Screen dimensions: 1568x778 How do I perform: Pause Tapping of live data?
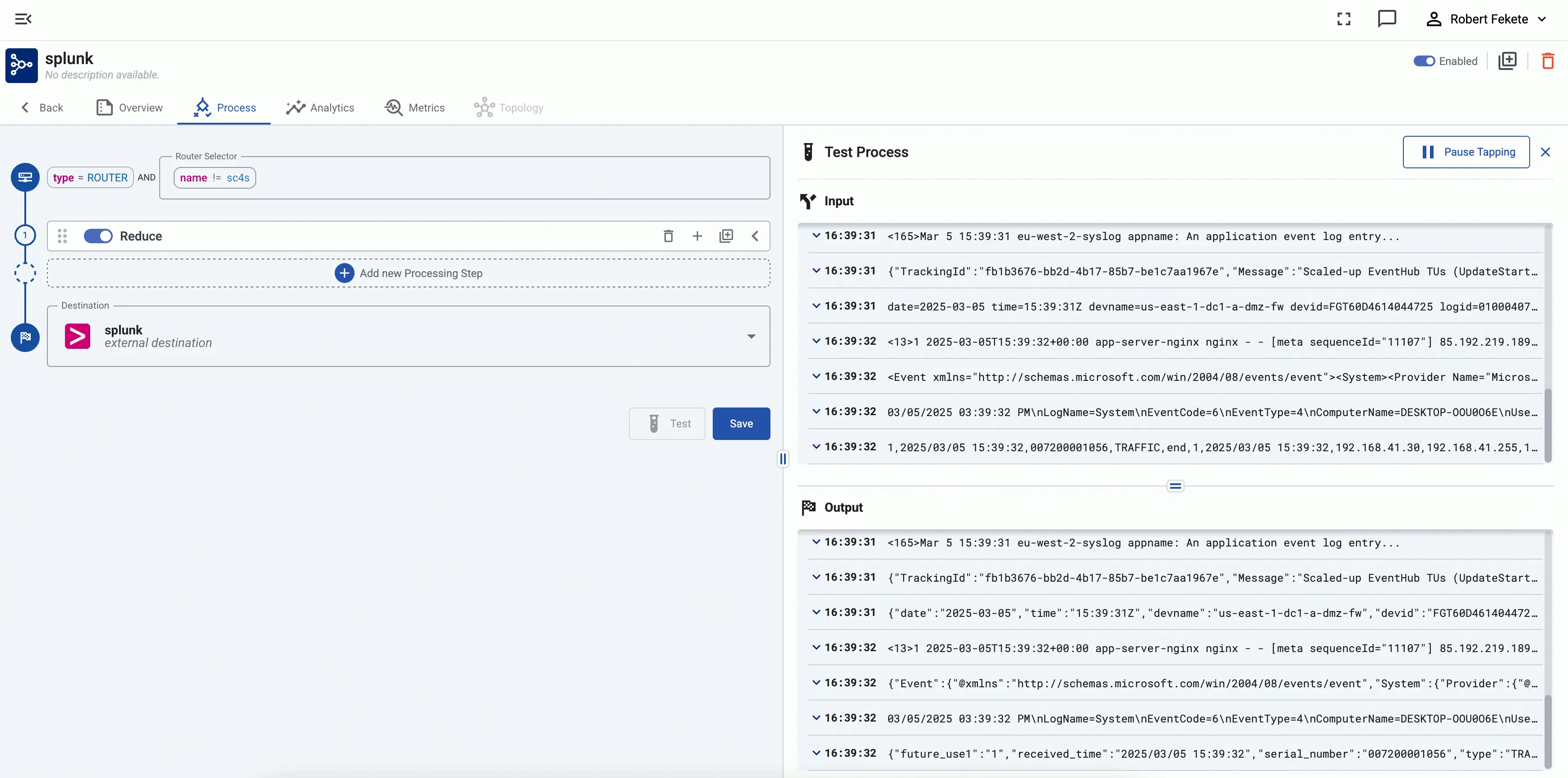point(1466,152)
